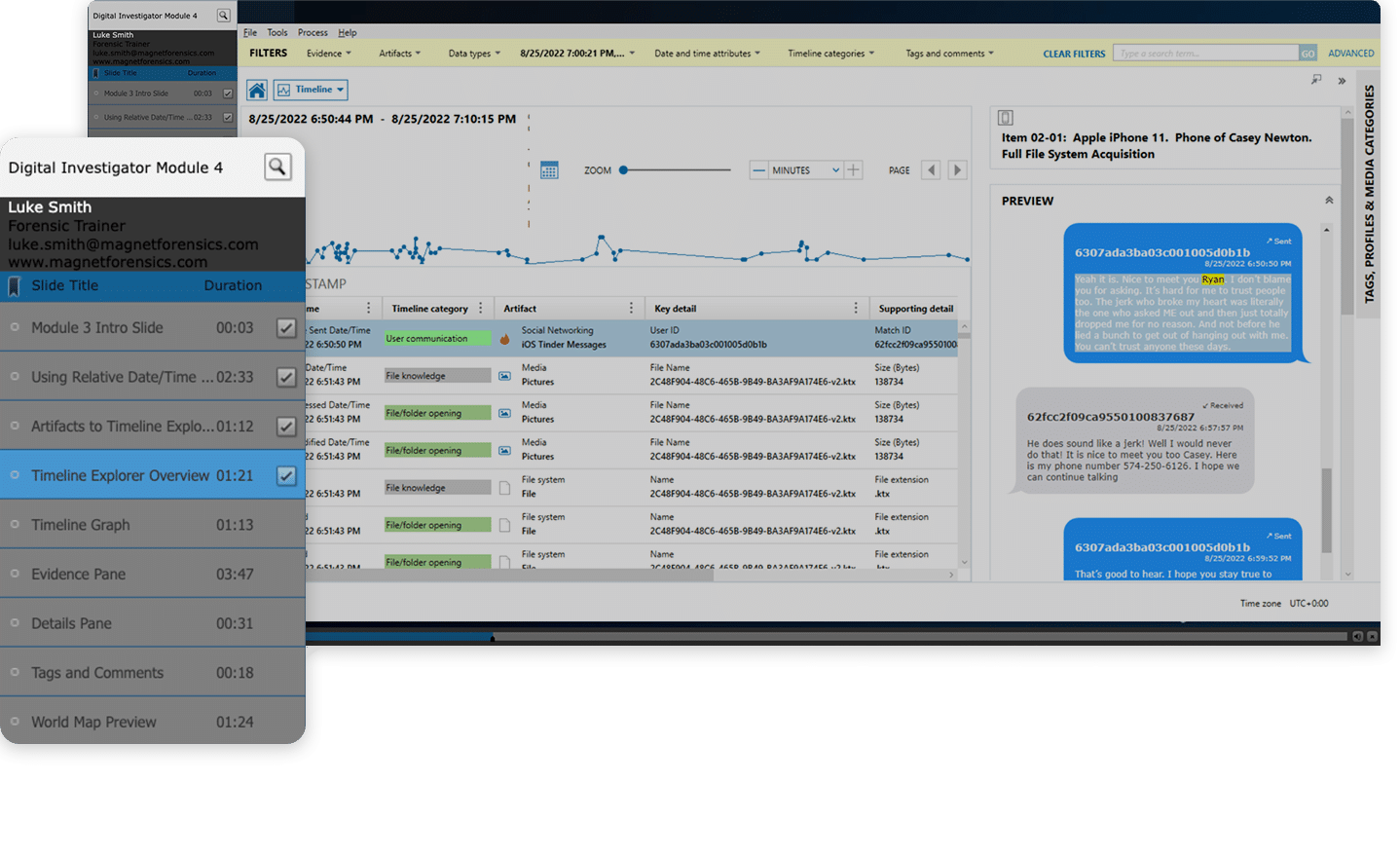Screen dimensions: 1400x857
Task: Click the plus zoom-in button
Action: pos(854,169)
